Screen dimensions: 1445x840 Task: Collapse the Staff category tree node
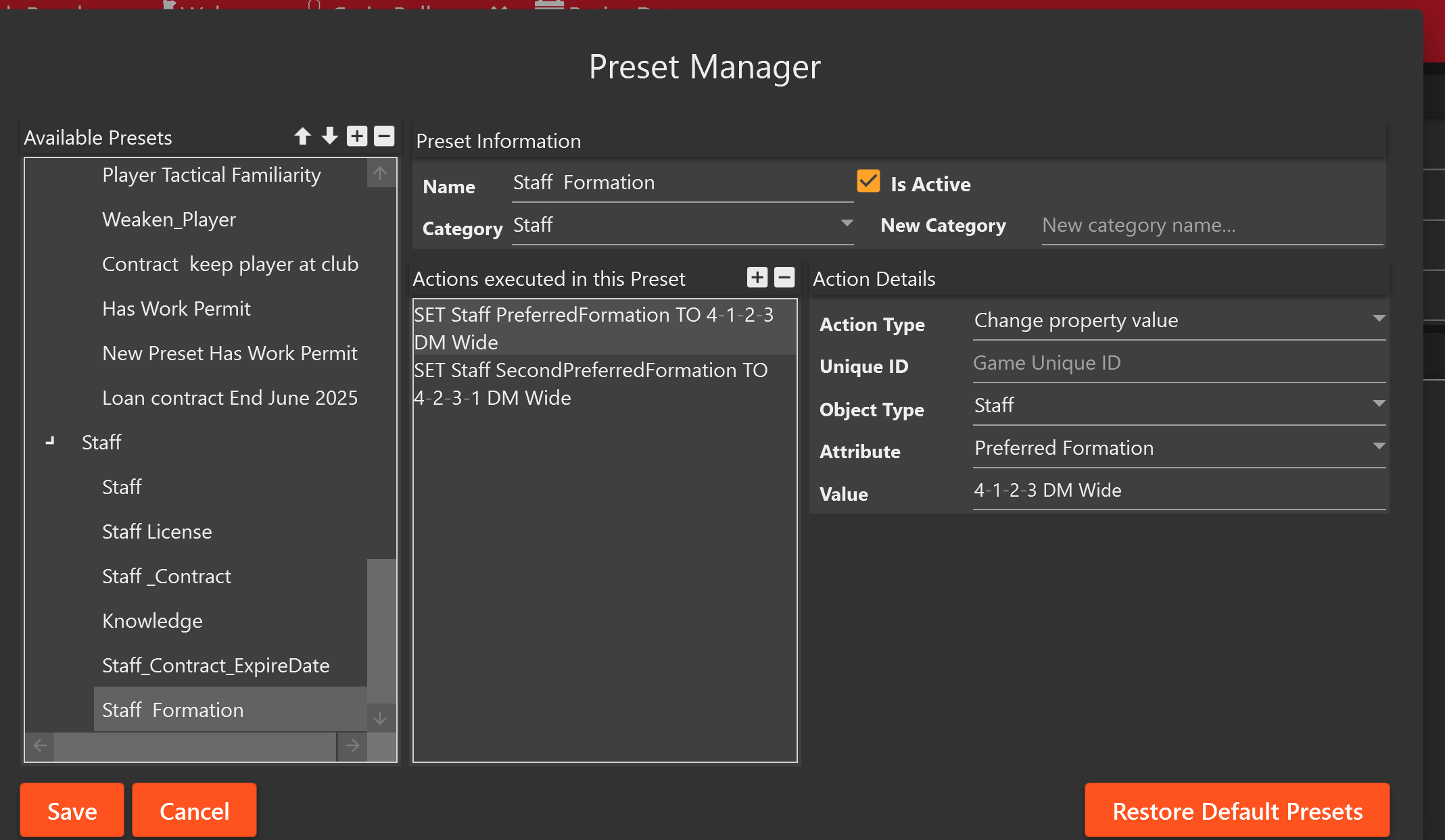(x=50, y=441)
